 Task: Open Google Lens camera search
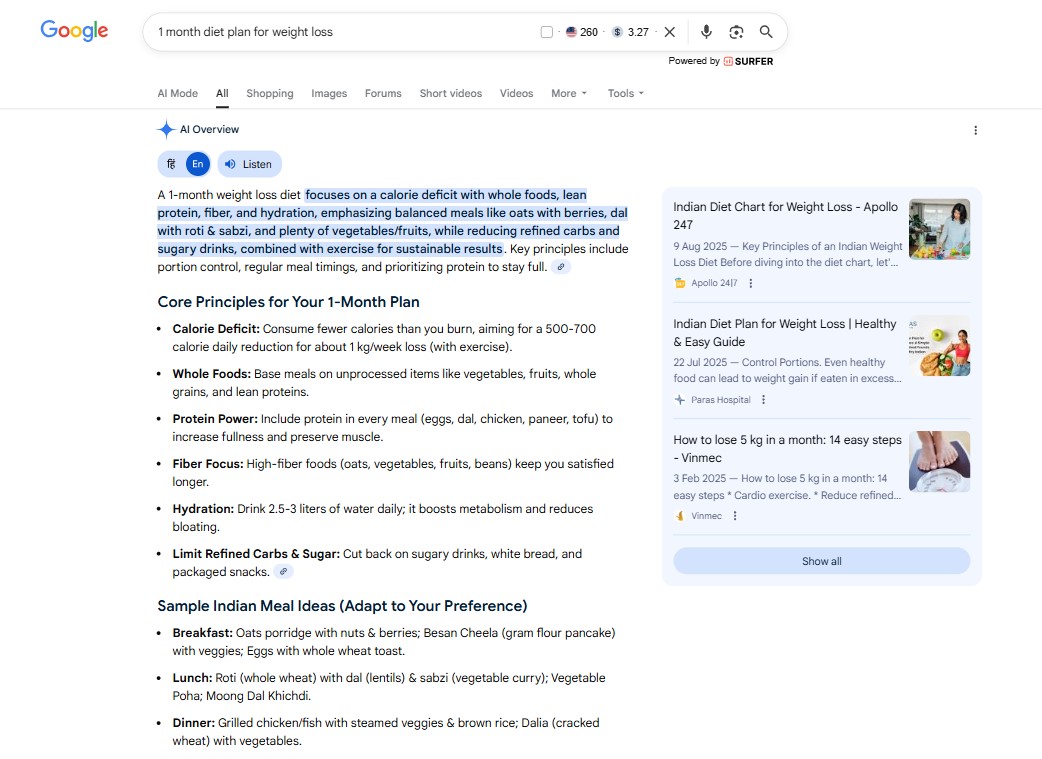pos(736,31)
